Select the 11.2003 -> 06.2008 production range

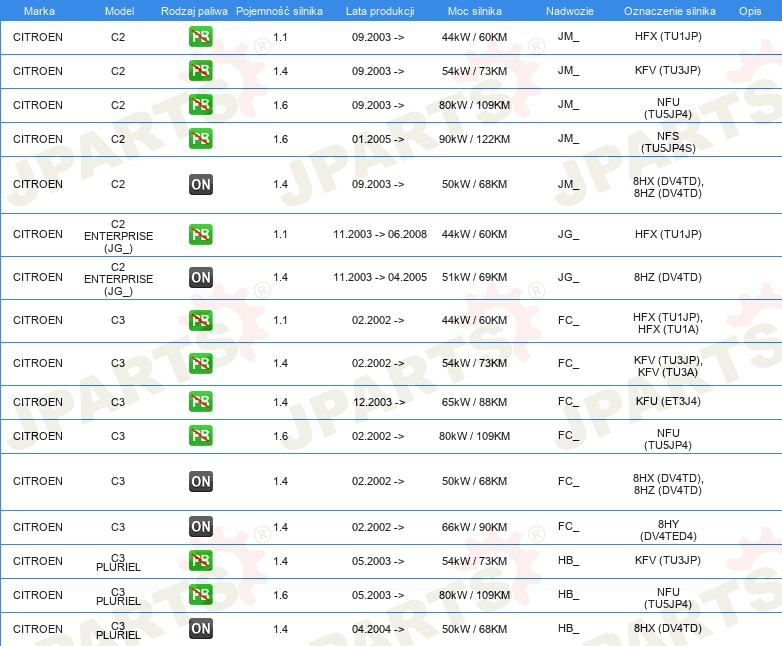pos(380,234)
